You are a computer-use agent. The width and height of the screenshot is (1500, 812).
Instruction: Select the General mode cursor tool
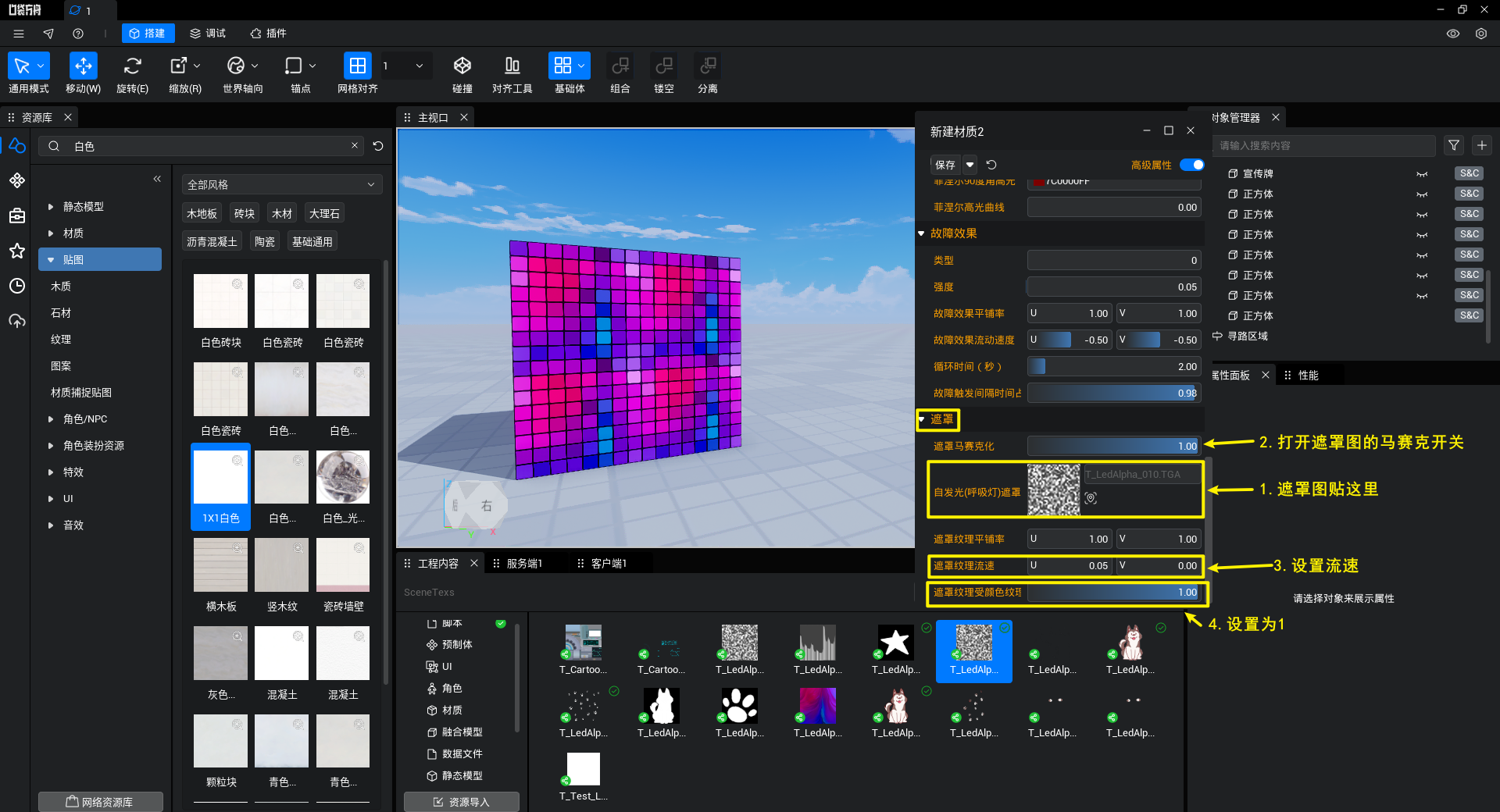[x=22, y=66]
